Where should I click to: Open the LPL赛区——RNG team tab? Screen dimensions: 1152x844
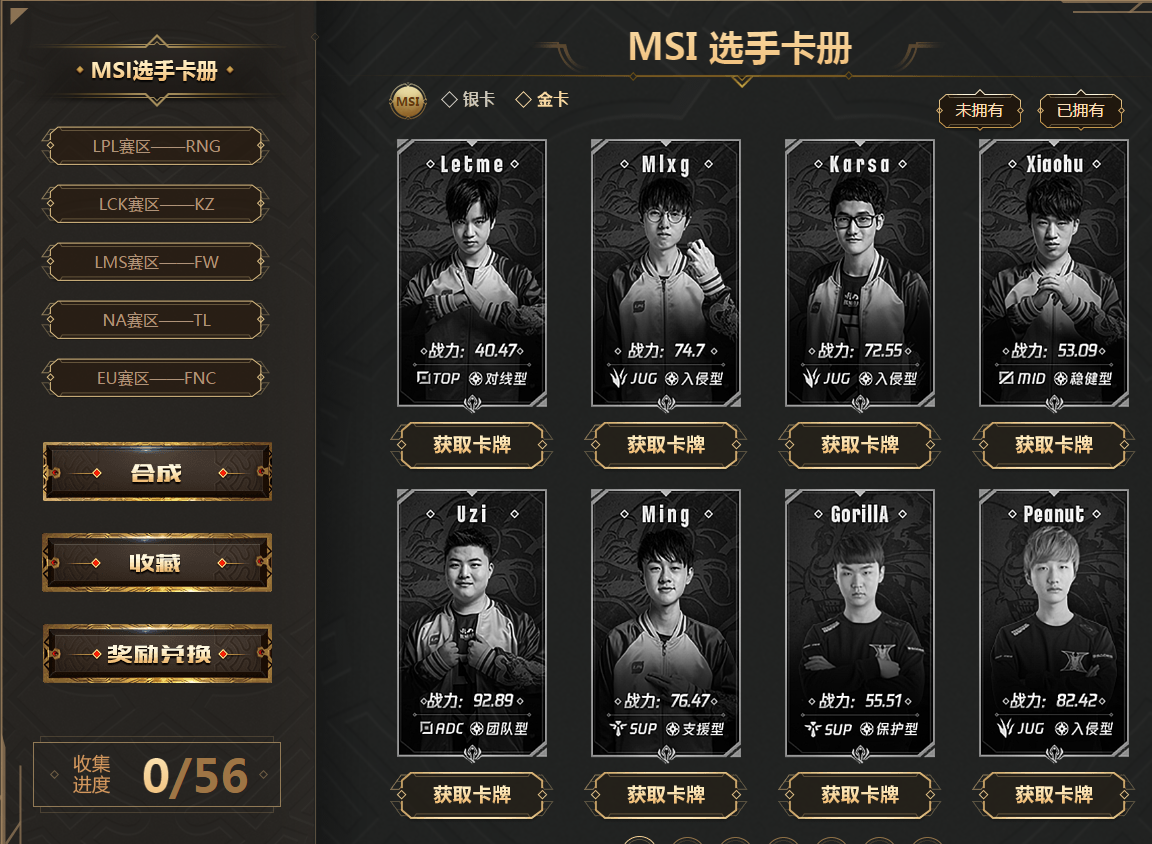(156, 146)
